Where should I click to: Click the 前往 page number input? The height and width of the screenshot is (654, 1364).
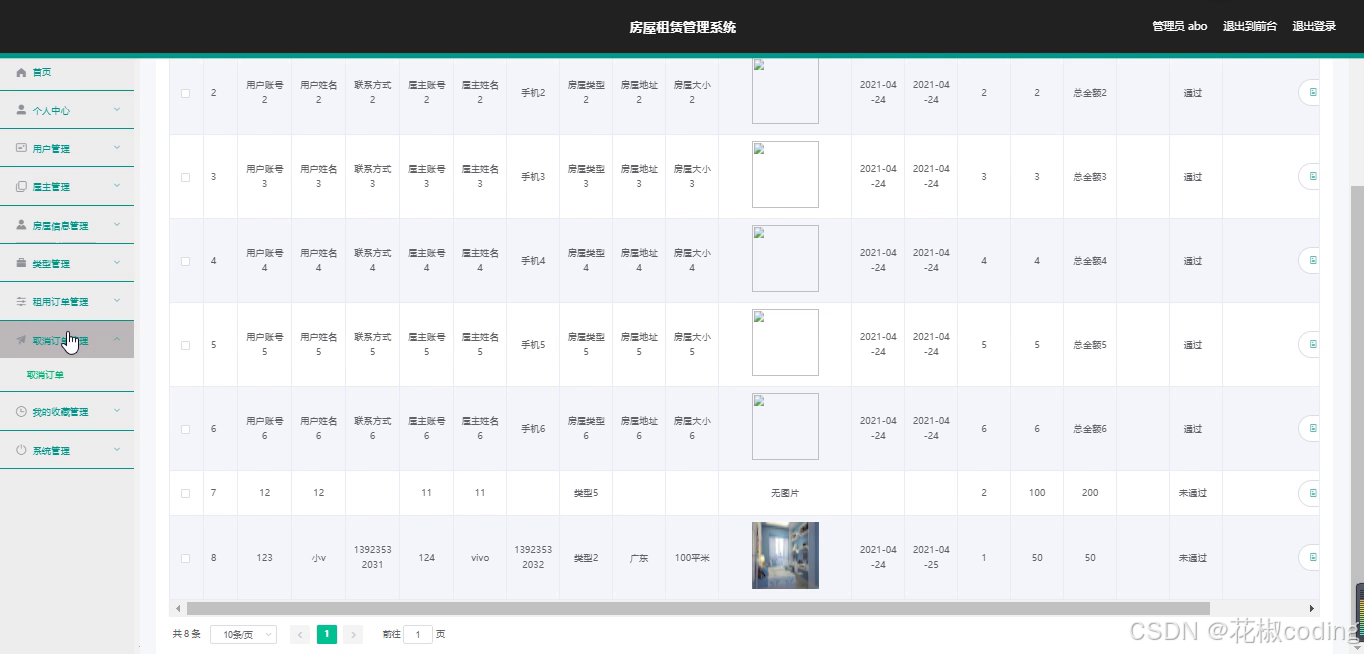point(418,634)
